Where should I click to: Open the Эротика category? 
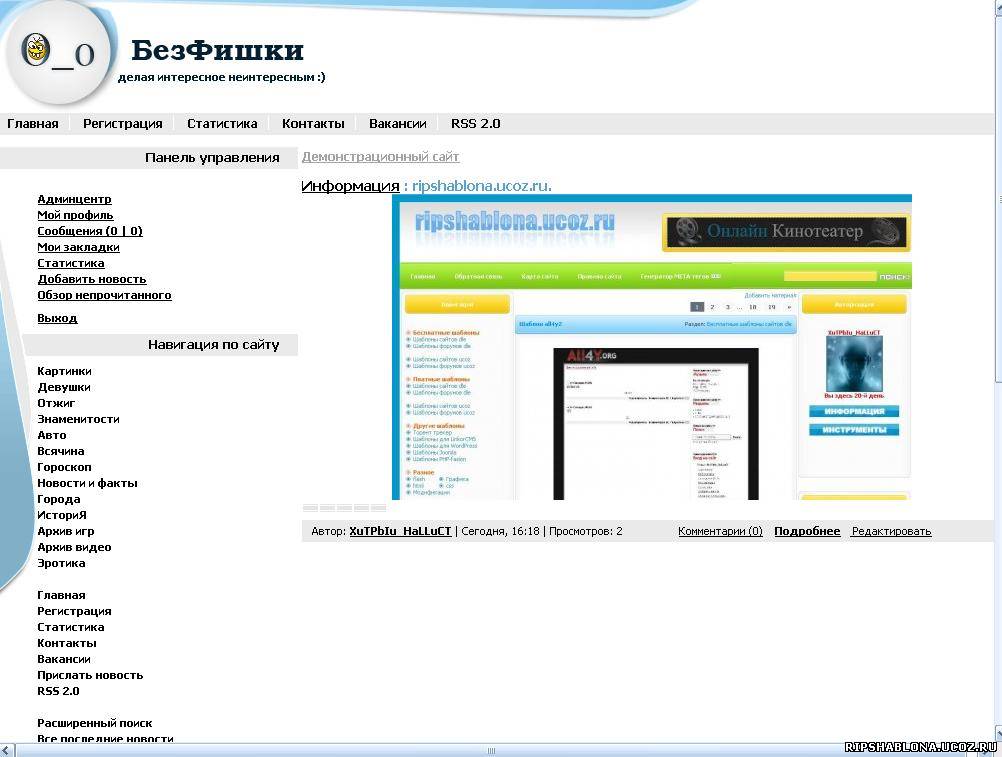pos(61,563)
